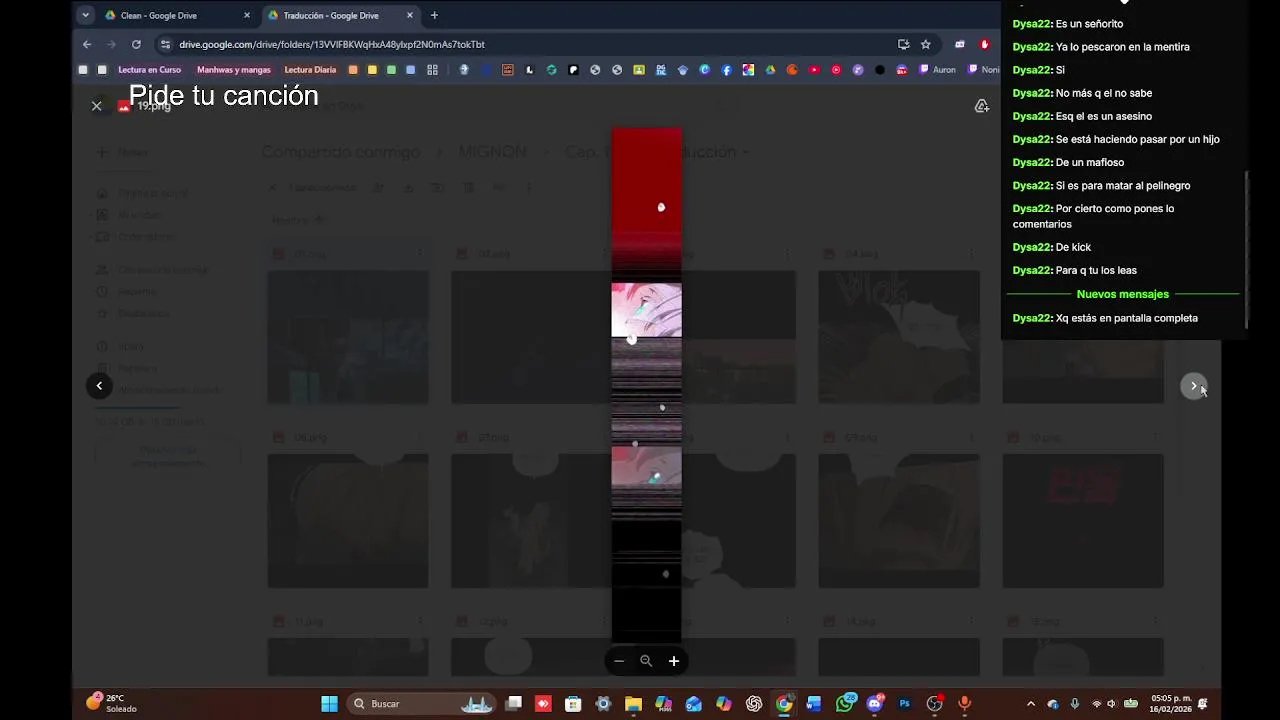Open the volume control in tray
The image size is (1280, 720).
pos(1111,704)
